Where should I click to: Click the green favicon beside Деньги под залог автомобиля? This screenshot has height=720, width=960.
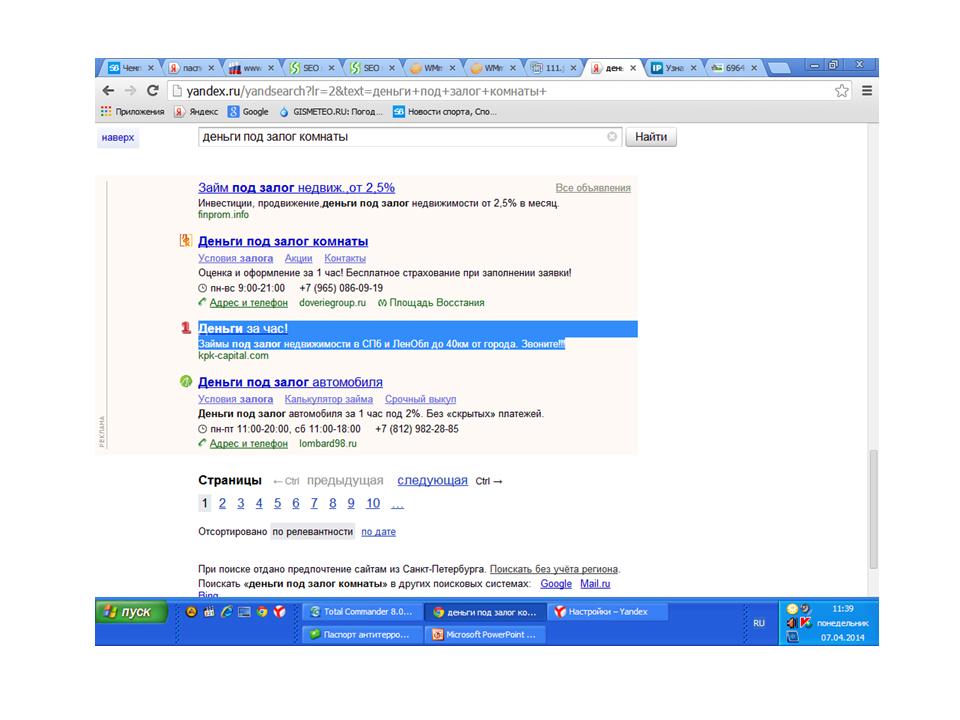(x=186, y=381)
